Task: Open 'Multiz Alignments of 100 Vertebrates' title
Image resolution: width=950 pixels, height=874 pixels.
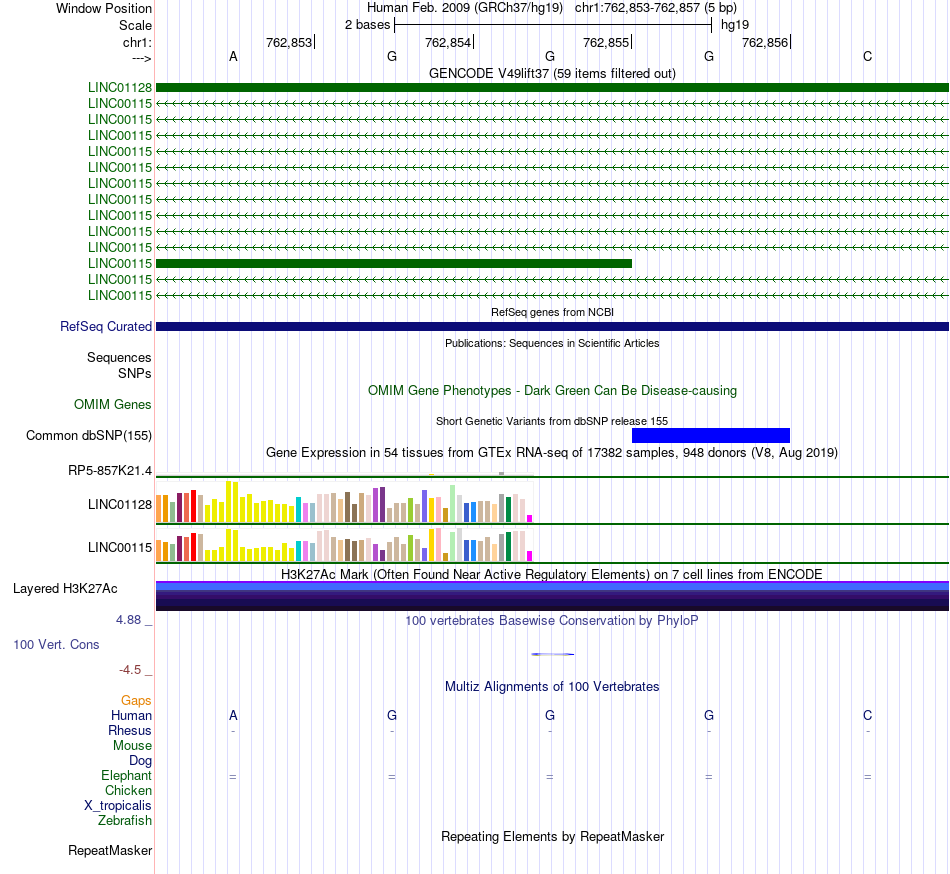Action: click(x=552, y=686)
